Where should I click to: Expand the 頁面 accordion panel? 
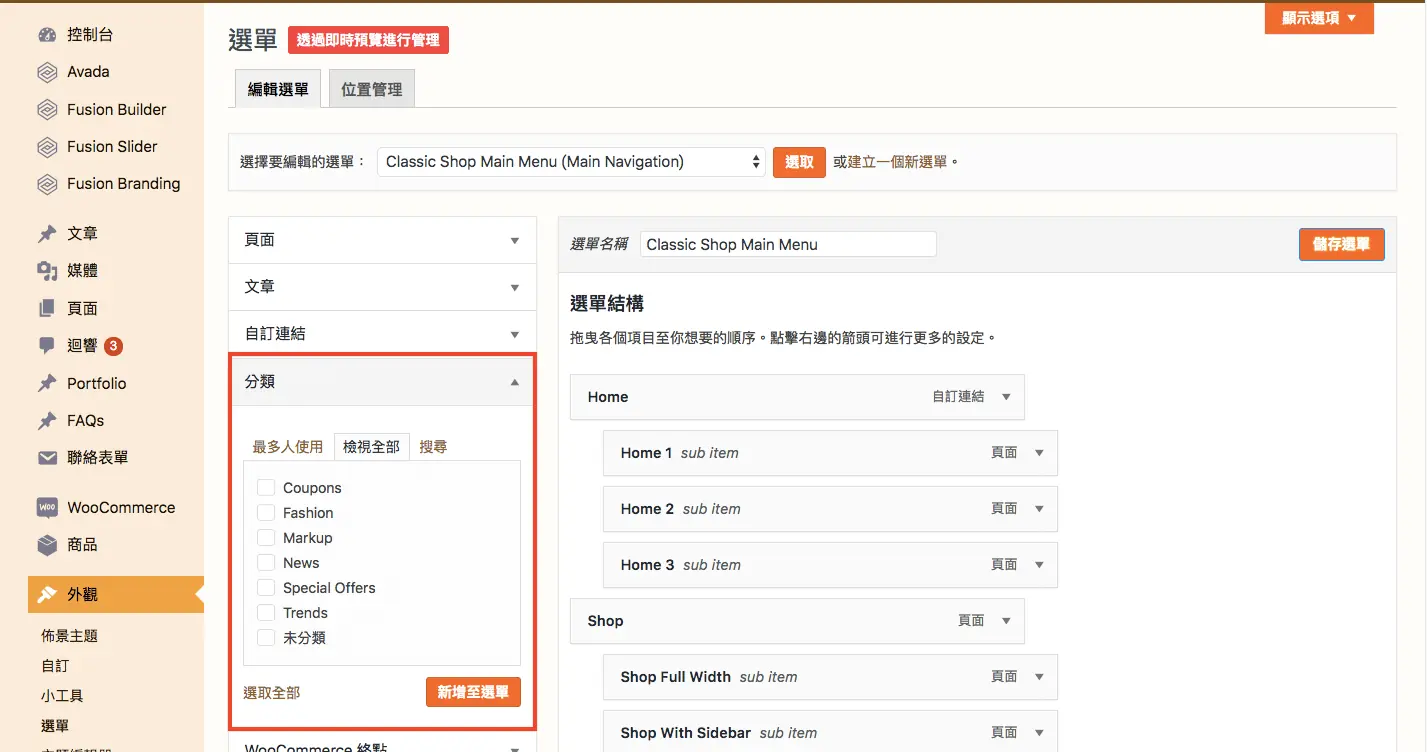tap(382, 240)
